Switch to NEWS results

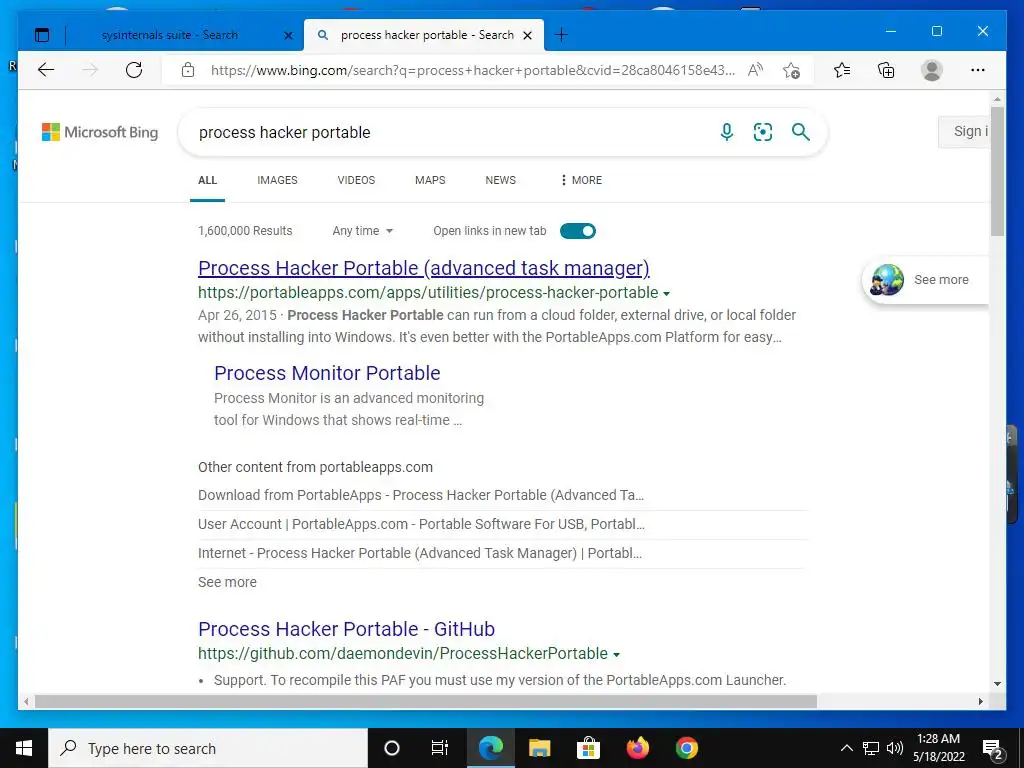[500, 180]
